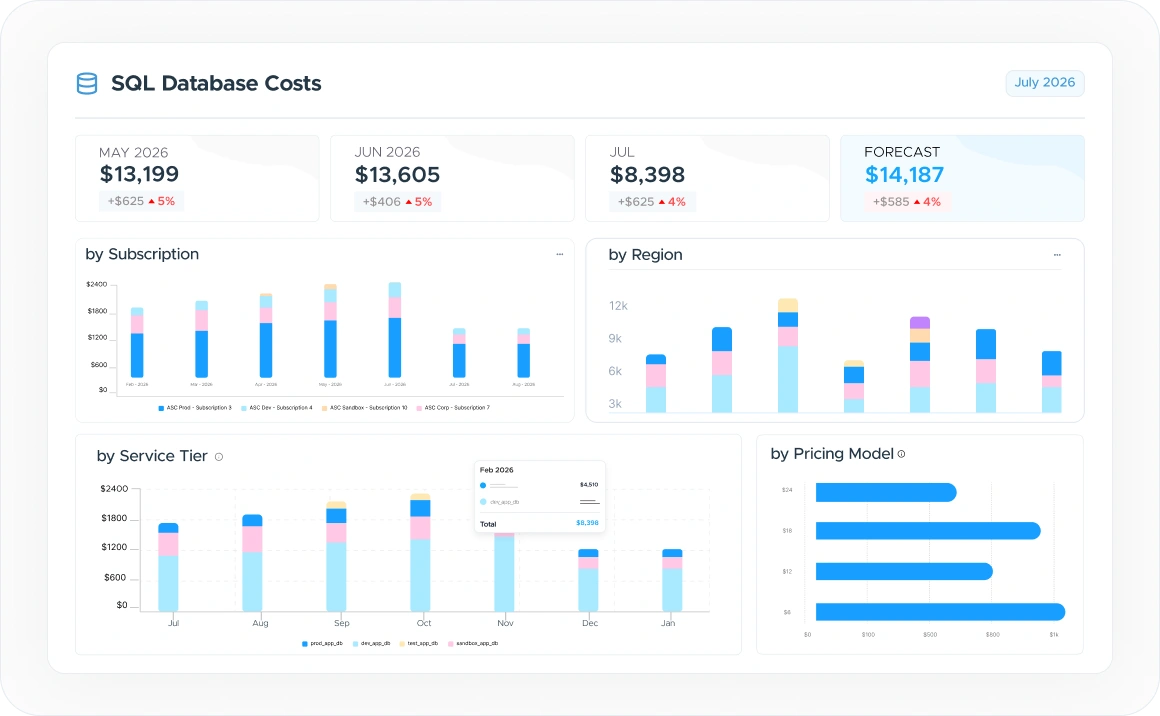The height and width of the screenshot is (716, 1160).
Task: Click the Dec bar in by Service Tier
Action: pos(588,580)
